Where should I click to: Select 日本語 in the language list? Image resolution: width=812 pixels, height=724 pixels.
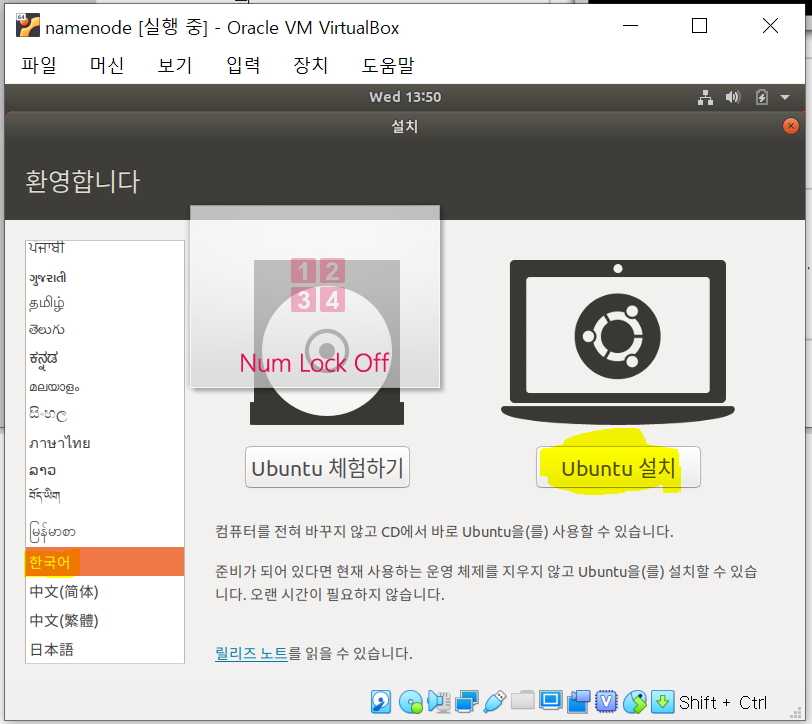point(105,649)
